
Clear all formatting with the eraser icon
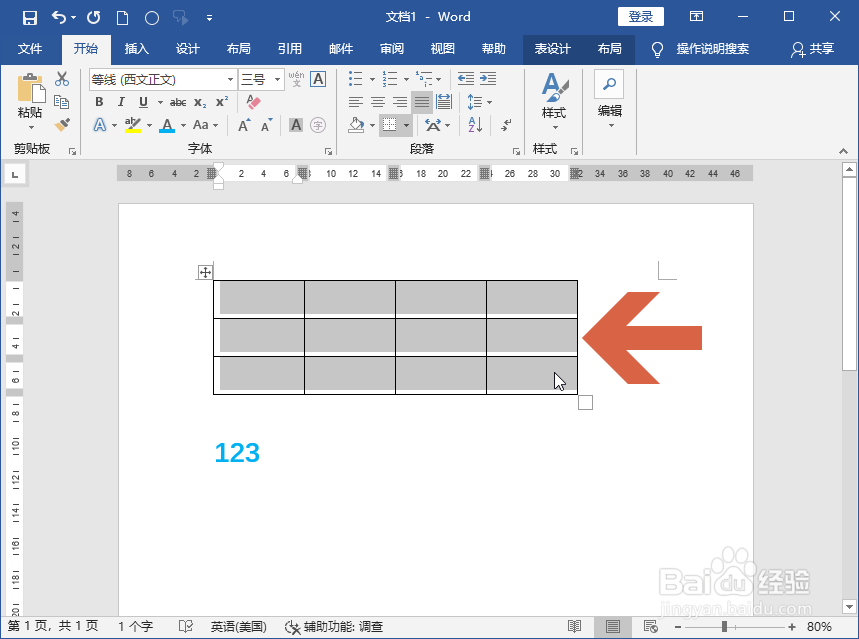coord(253,102)
